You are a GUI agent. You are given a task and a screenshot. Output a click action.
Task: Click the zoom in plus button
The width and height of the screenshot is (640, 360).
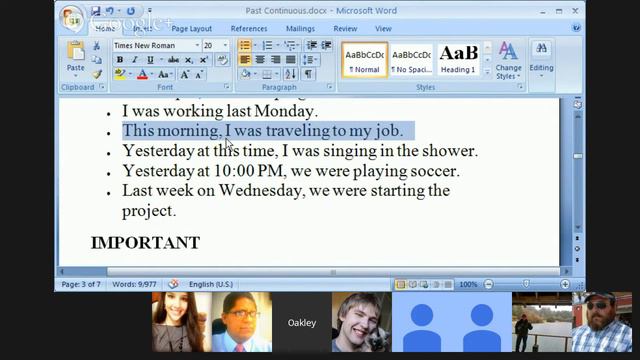565,284
